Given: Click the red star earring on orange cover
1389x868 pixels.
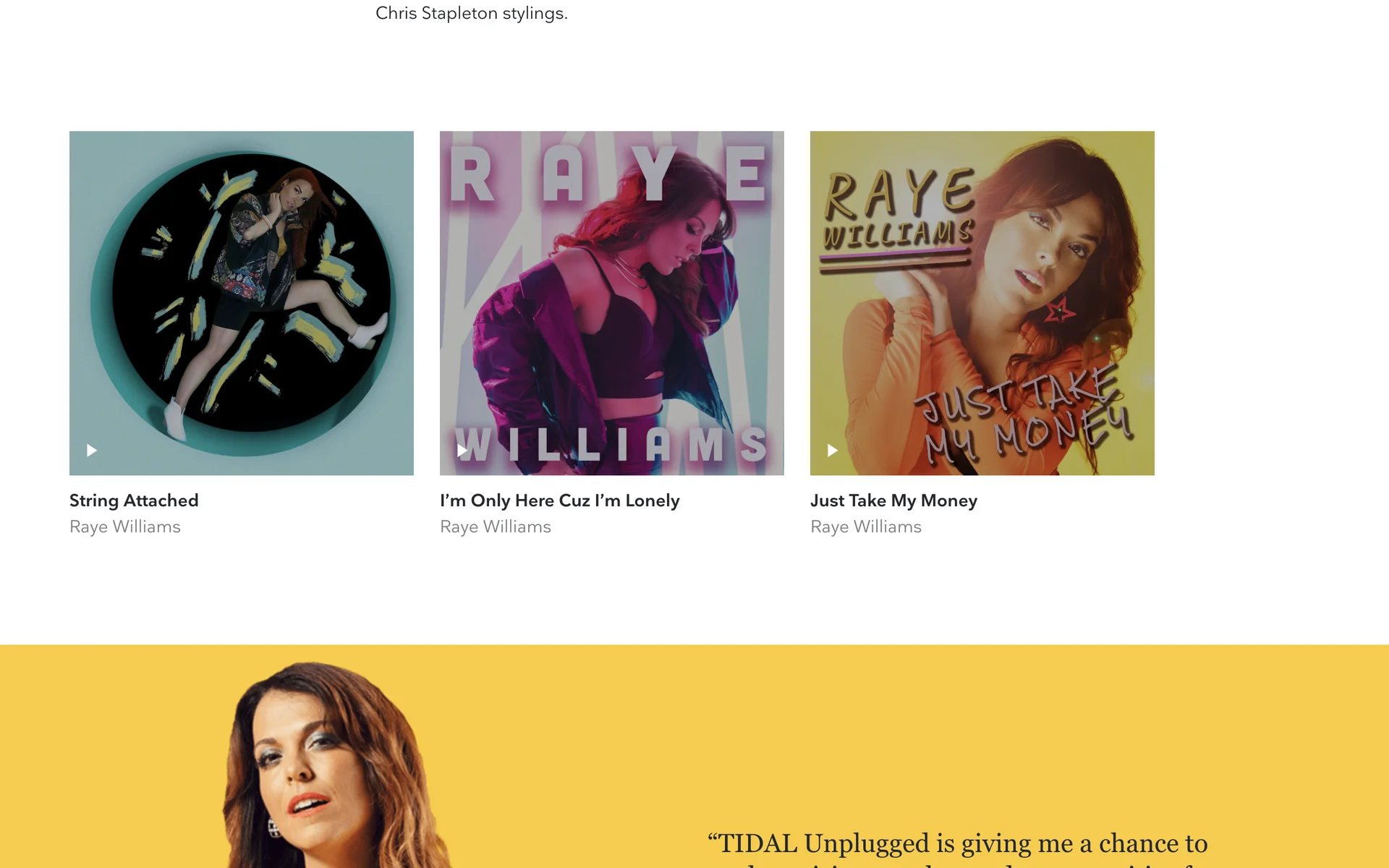Looking at the screenshot, I should (x=1059, y=311).
